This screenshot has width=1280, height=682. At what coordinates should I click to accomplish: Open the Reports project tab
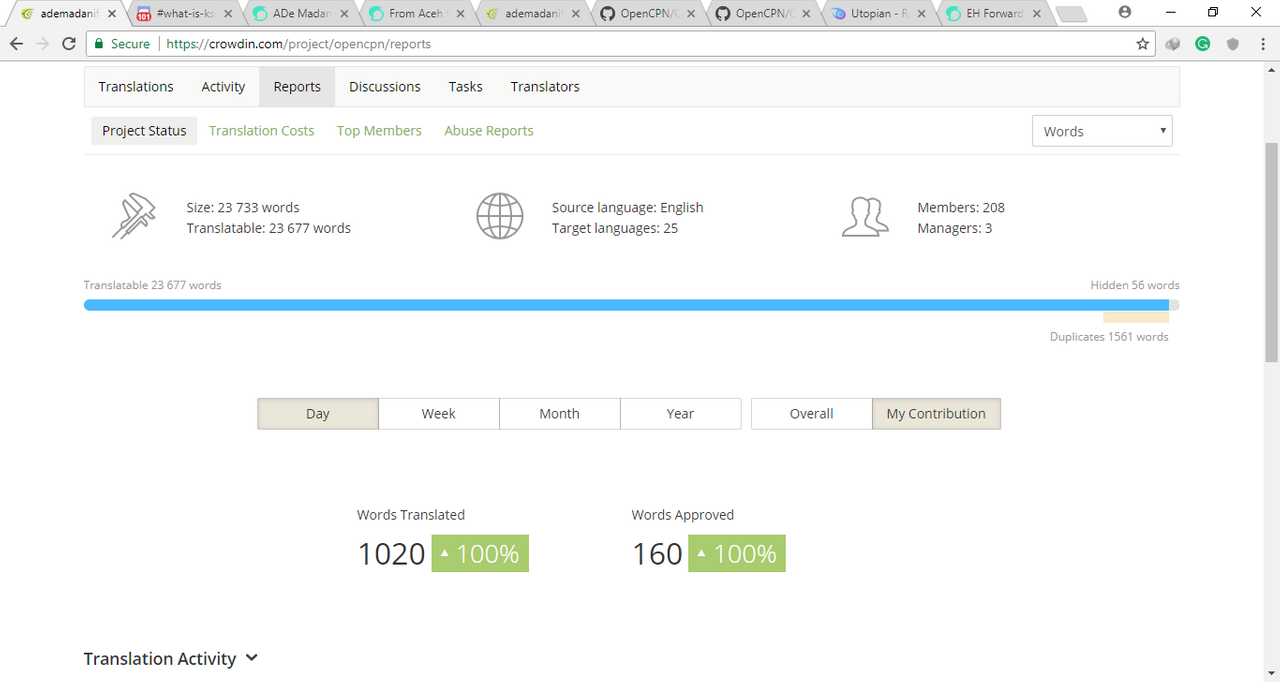coord(297,87)
